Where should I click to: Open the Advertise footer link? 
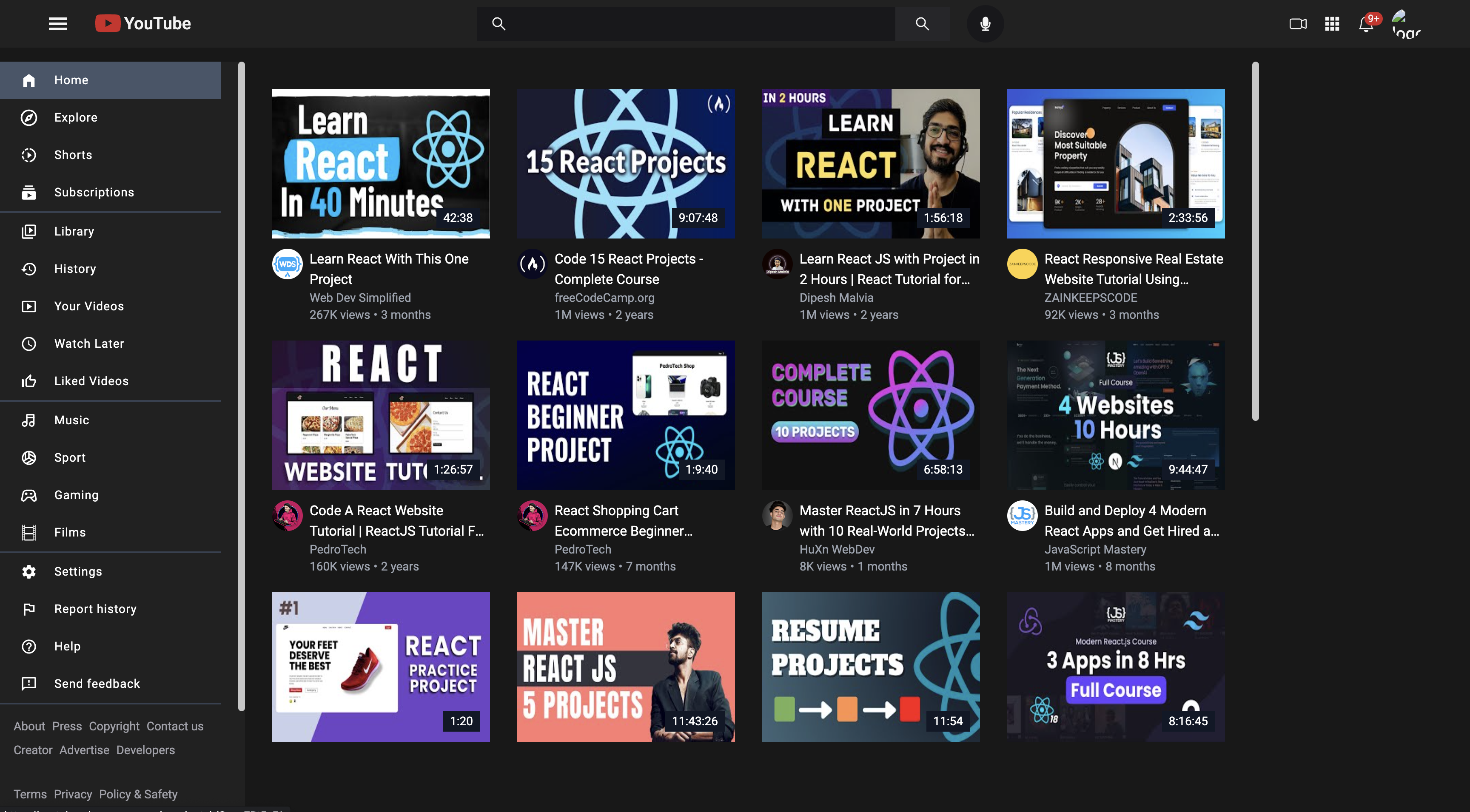(x=85, y=750)
